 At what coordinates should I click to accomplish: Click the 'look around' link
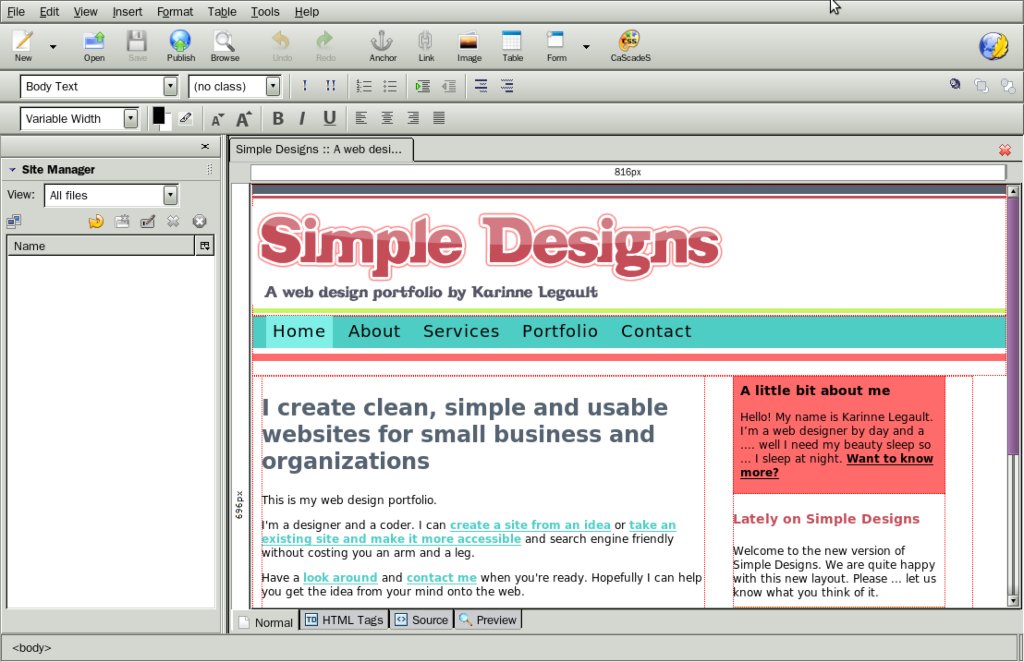point(340,578)
